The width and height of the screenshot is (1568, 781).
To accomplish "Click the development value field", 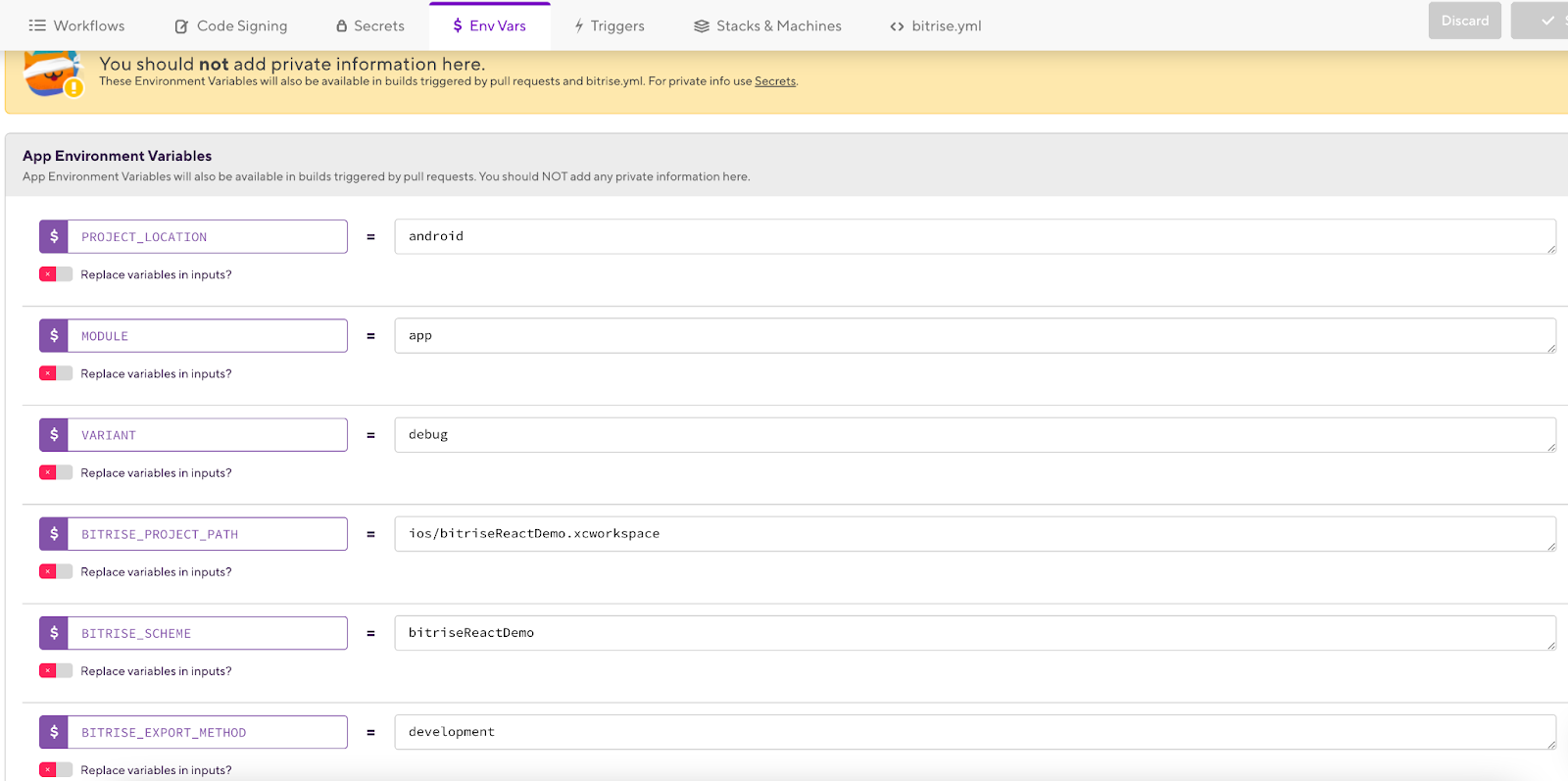I will tap(975, 731).
